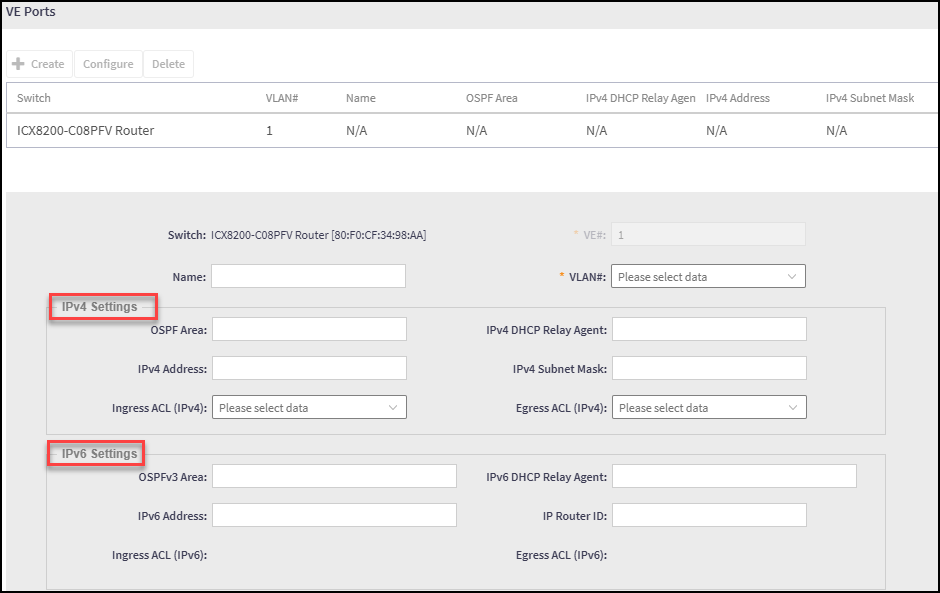Click the Configure button
Viewport: 940px width, 593px height.
(108, 64)
